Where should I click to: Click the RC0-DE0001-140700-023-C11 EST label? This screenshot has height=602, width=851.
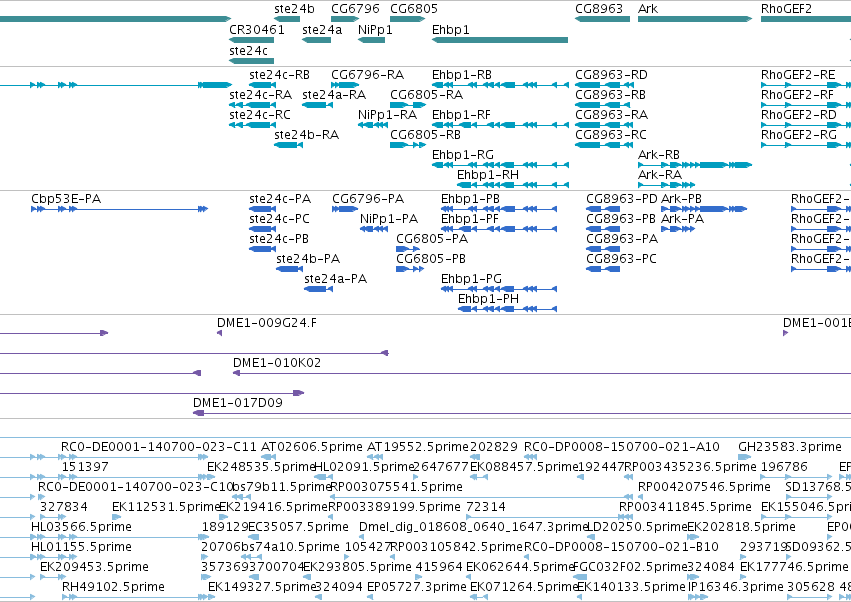point(158,447)
